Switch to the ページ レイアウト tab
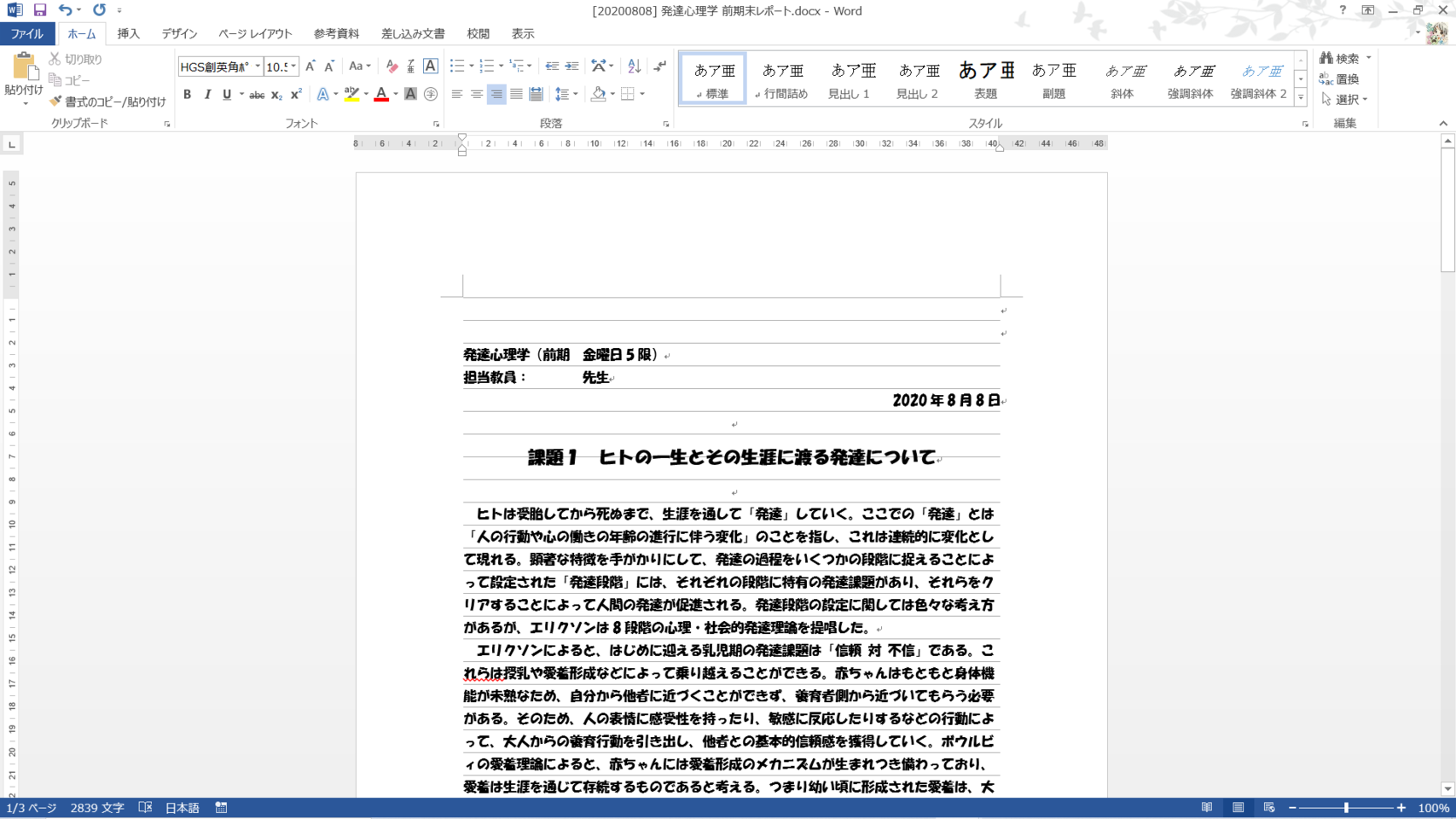Image resolution: width=1456 pixels, height=819 pixels. pyautogui.click(x=254, y=34)
